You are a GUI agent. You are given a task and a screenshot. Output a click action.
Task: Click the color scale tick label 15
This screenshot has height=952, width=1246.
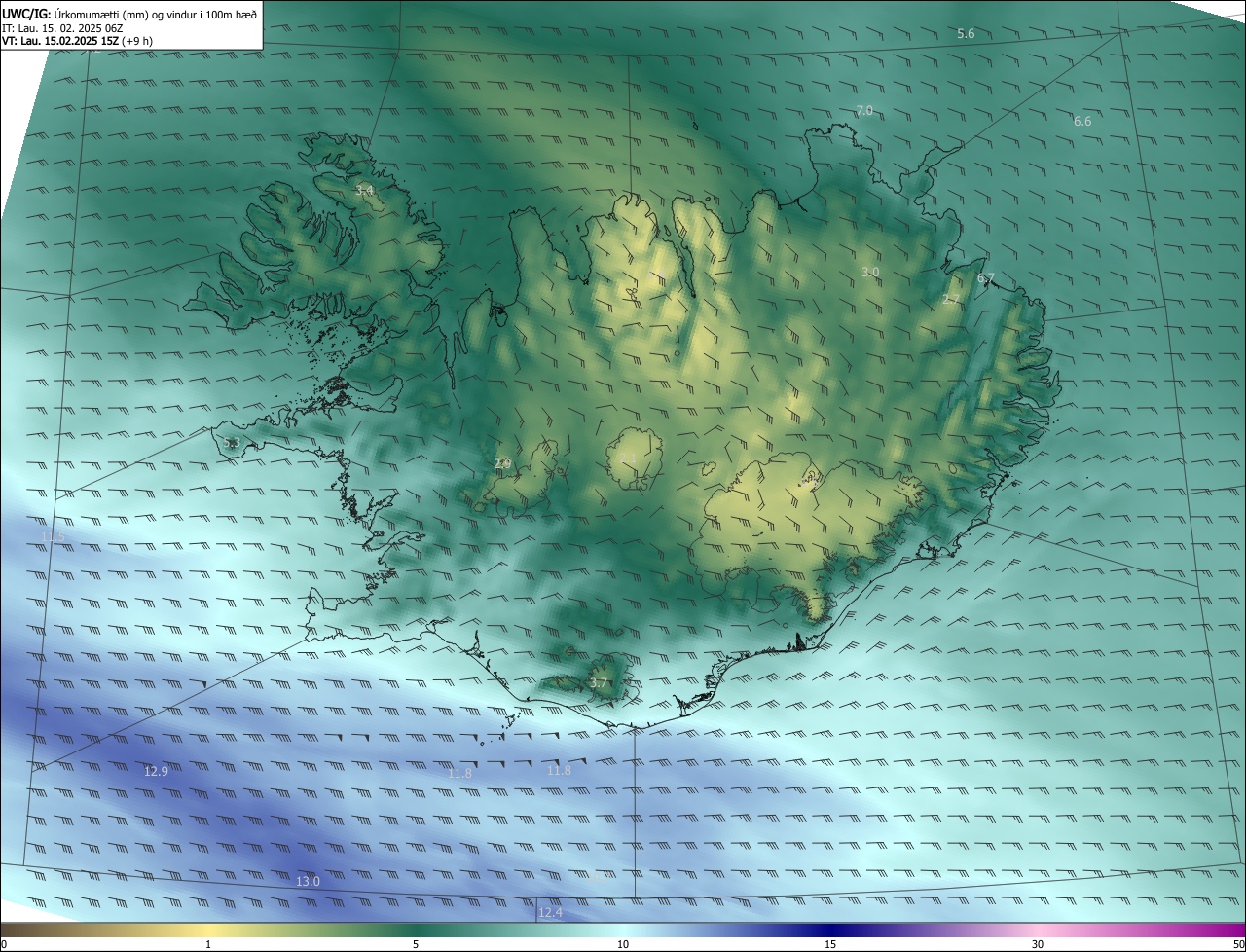click(x=830, y=944)
